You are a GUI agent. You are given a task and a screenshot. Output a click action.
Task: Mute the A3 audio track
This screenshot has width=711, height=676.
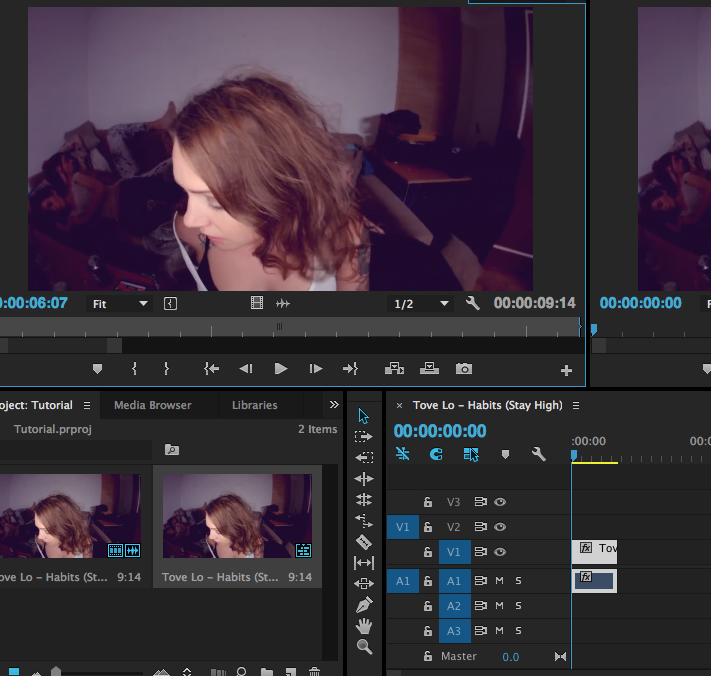click(x=499, y=631)
